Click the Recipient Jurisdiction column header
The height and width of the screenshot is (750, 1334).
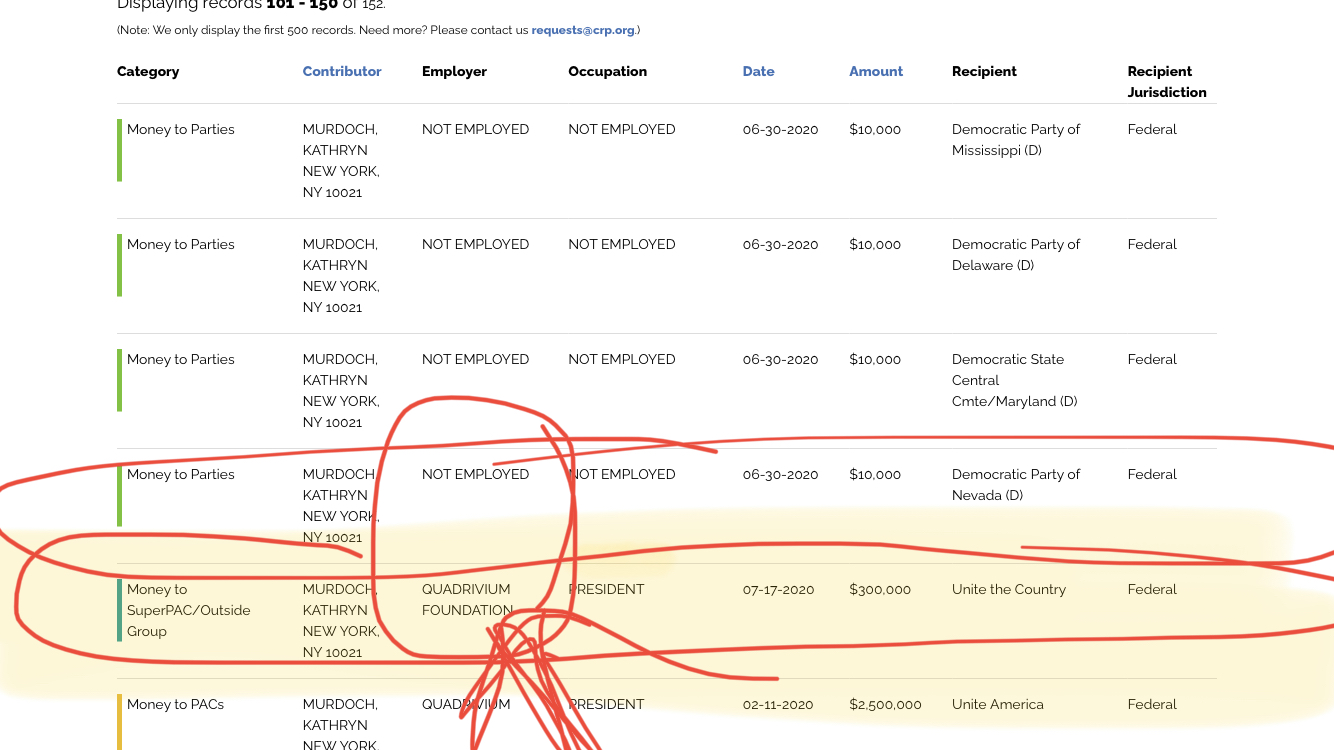click(x=1167, y=82)
